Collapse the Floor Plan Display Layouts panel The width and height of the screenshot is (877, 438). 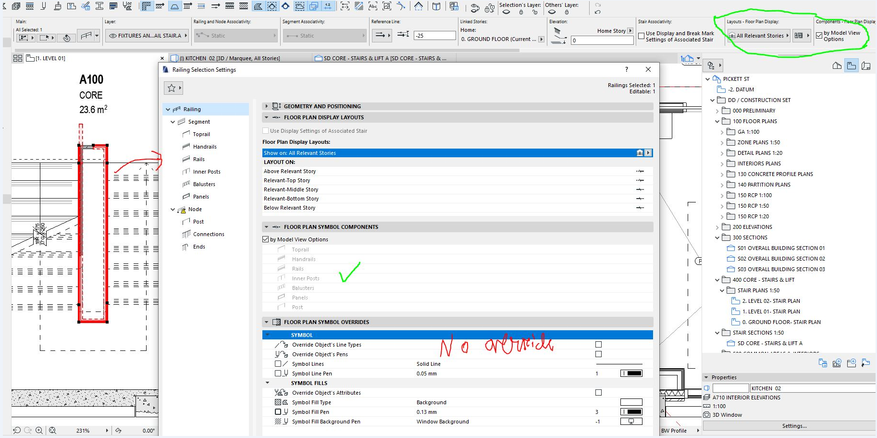(267, 117)
